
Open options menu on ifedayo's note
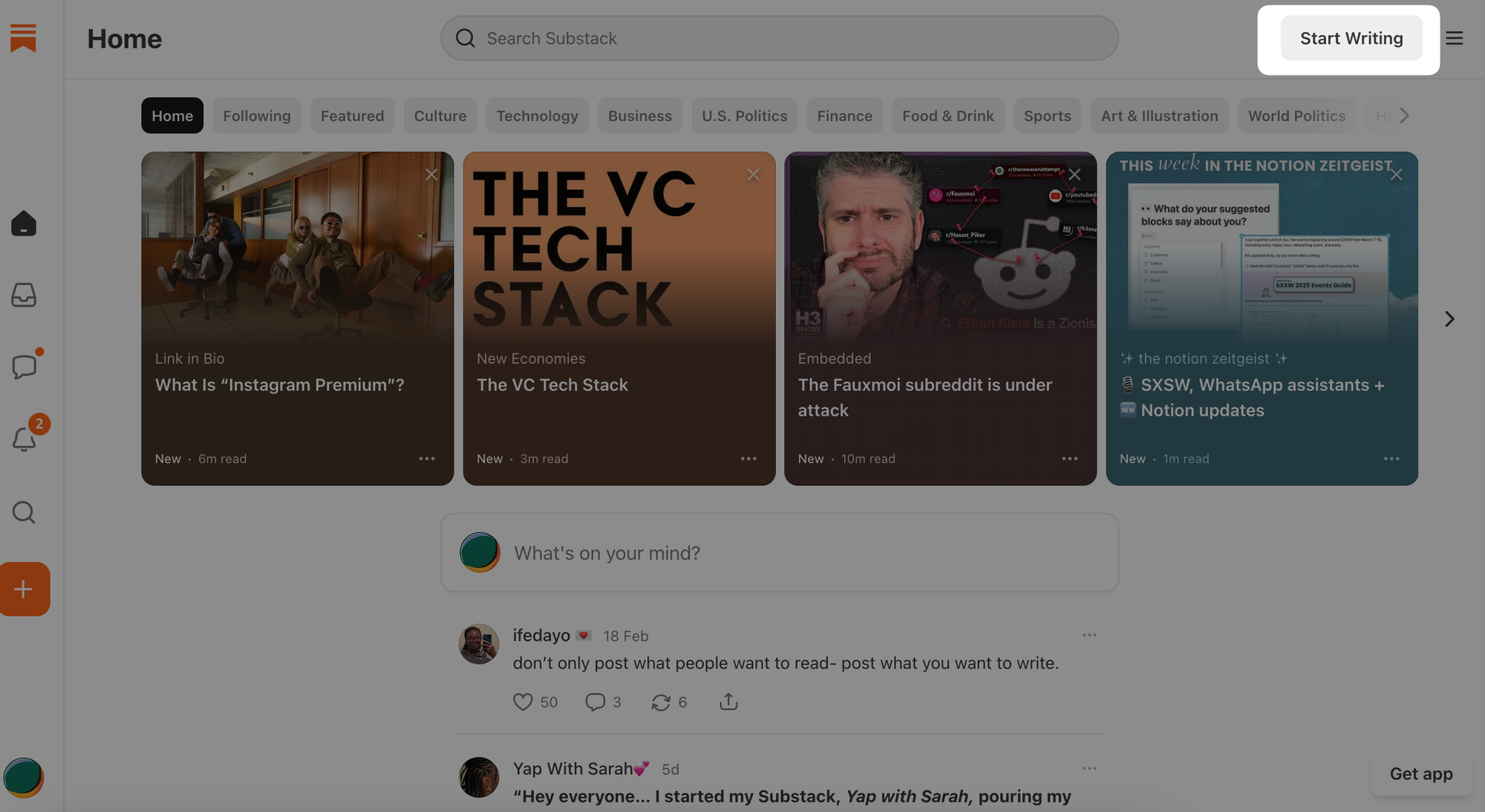pos(1089,635)
